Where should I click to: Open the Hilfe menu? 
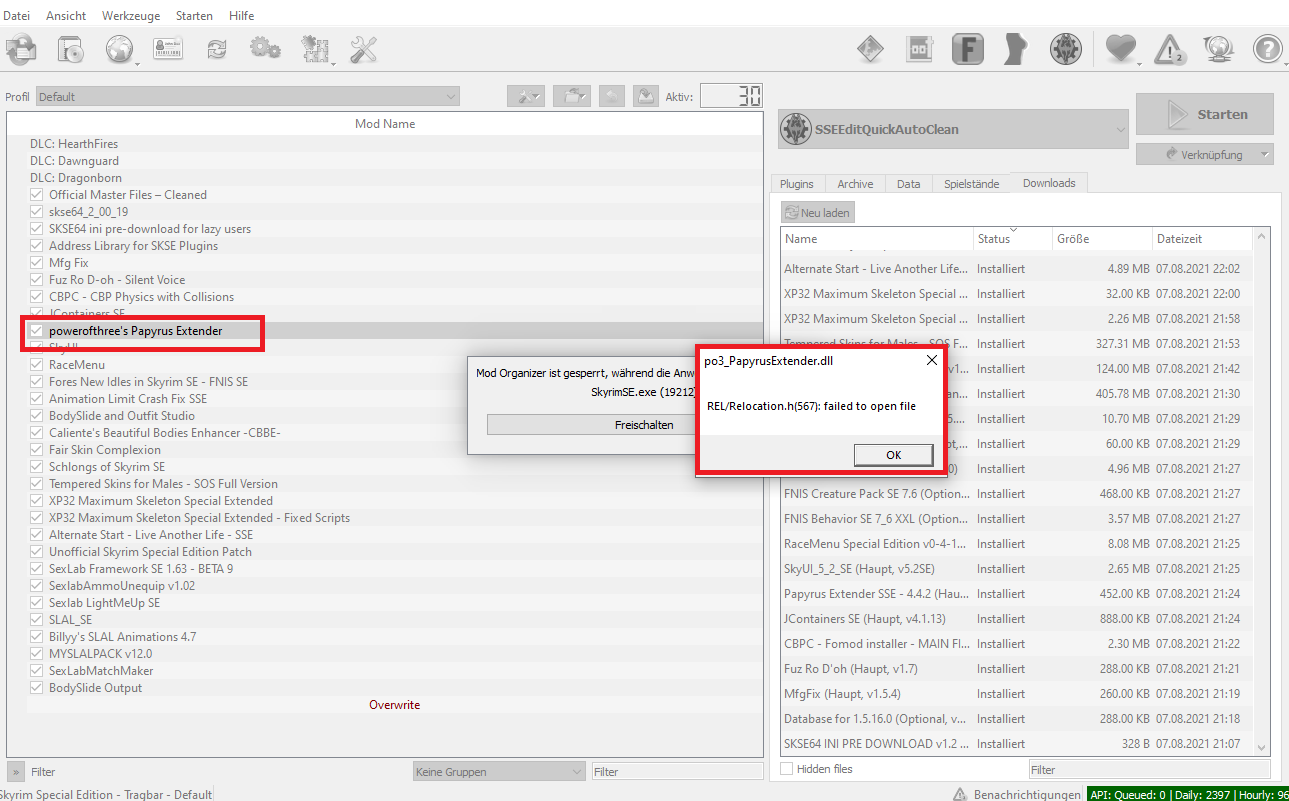[241, 16]
